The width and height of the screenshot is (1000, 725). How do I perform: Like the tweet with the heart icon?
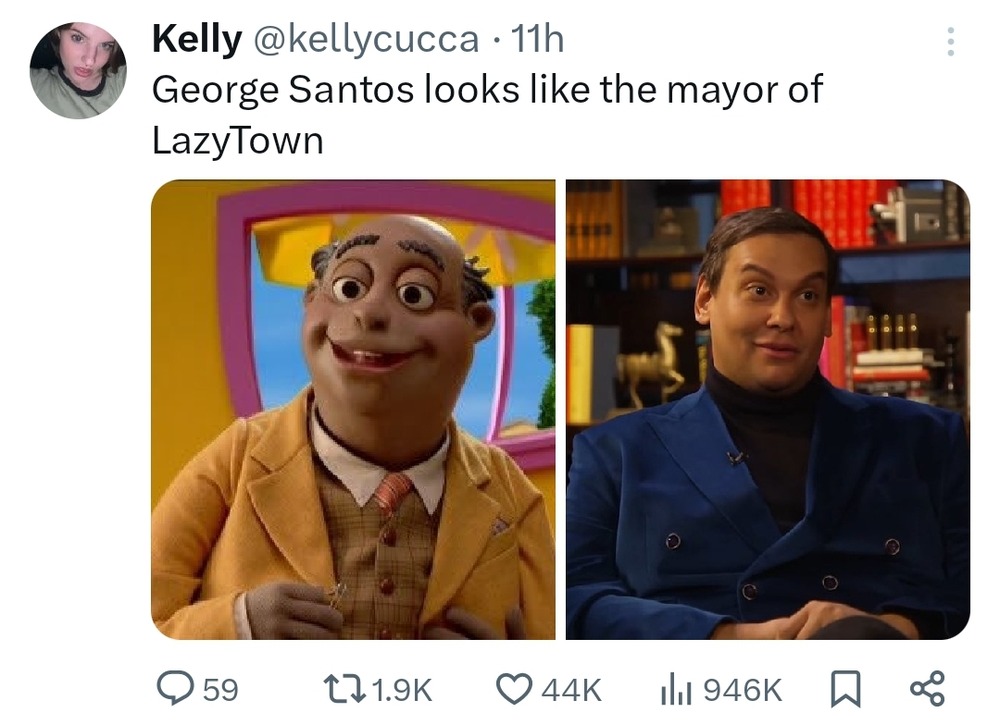515,689
